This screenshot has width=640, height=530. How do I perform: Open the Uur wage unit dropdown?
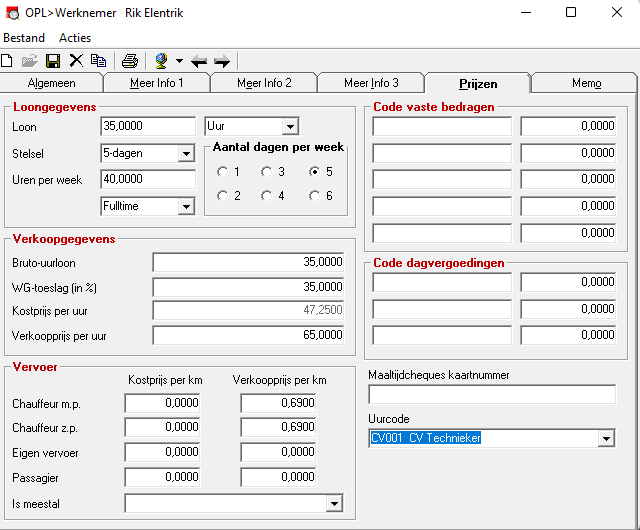[290, 127]
